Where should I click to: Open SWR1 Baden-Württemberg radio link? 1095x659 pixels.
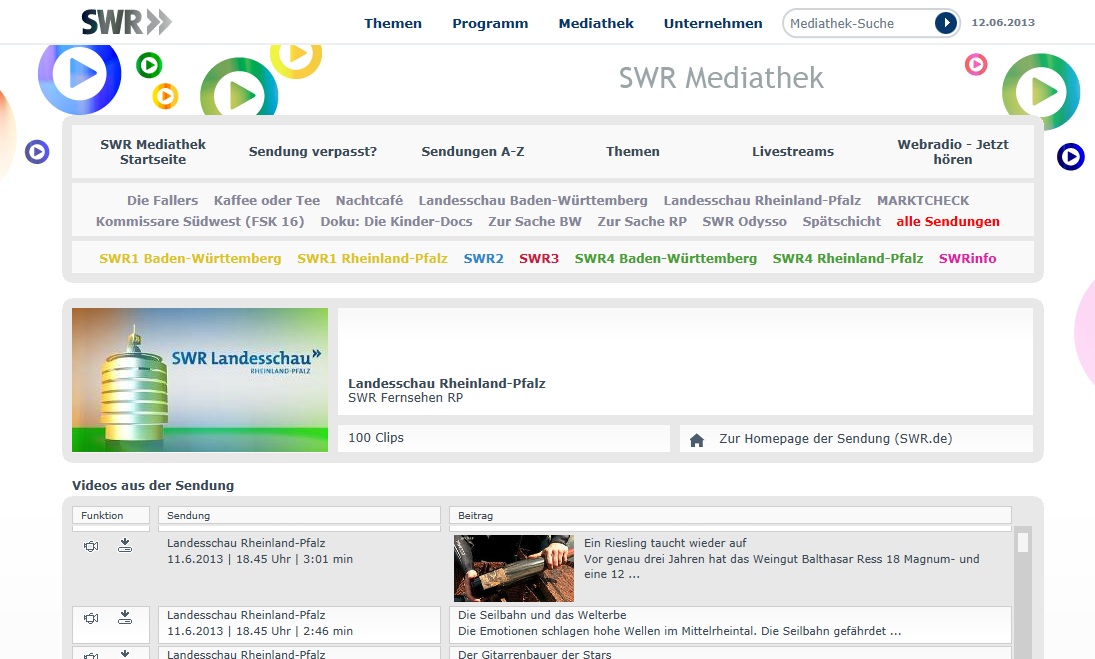click(x=191, y=258)
